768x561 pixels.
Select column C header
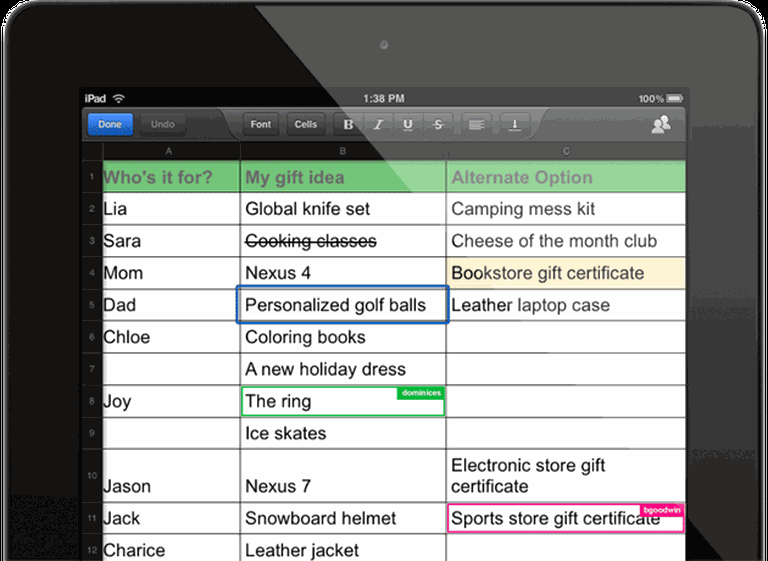[566, 152]
